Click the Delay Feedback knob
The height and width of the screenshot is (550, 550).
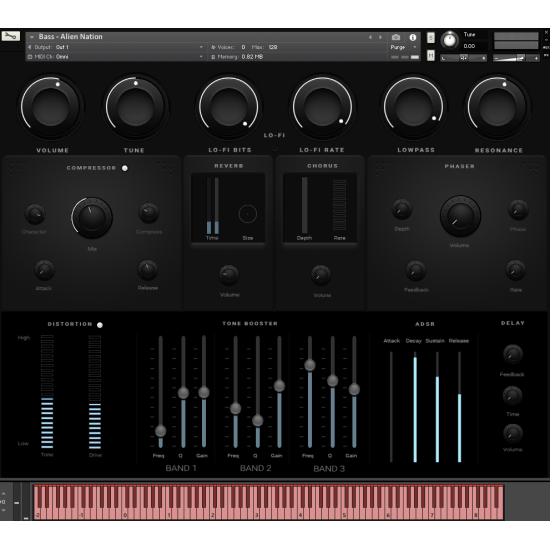512,355
